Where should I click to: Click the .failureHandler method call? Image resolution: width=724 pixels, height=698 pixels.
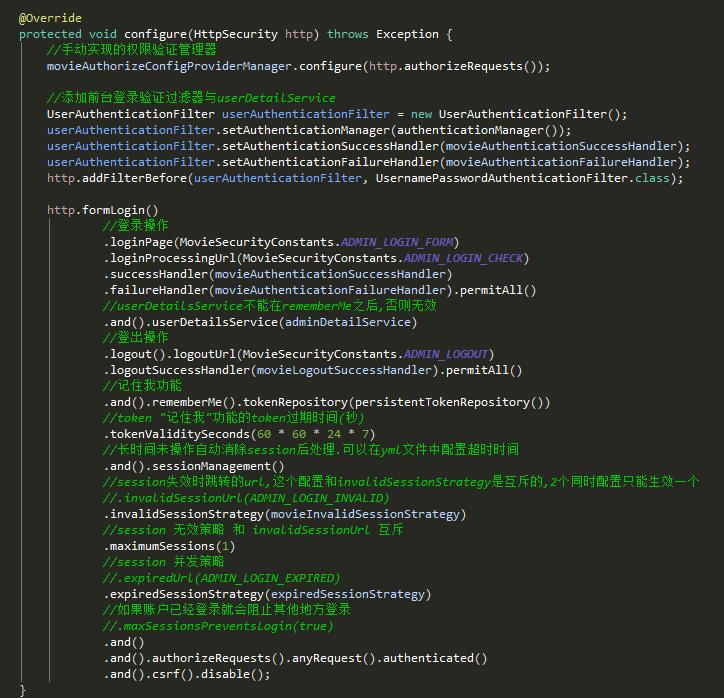point(156,290)
